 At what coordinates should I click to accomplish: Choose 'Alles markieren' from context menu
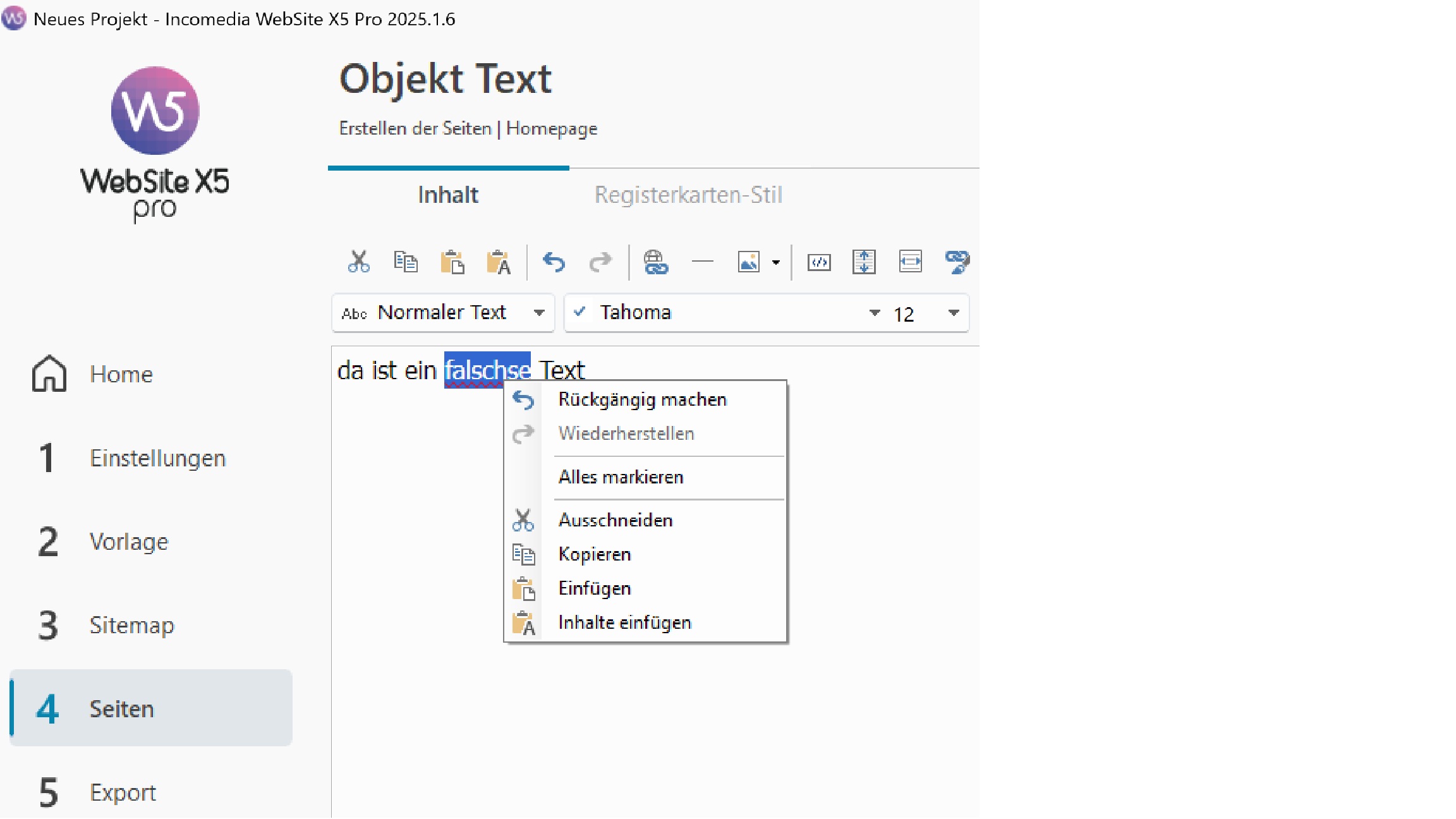pos(621,477)
